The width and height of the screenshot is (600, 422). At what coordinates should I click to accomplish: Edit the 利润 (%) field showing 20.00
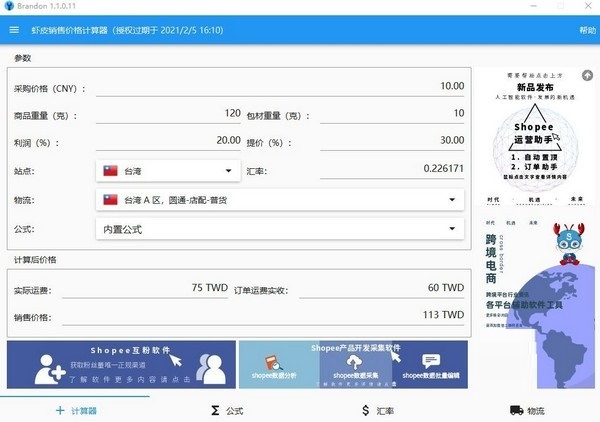point(168,141)
